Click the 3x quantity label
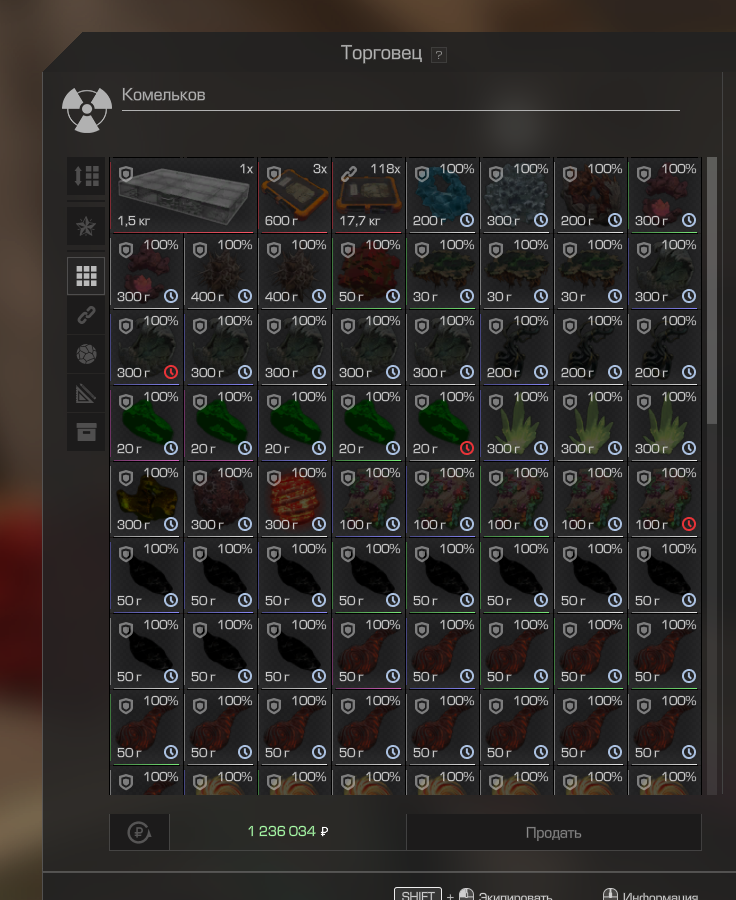This screenshot has width=736, height=900. pyautogui.click(x=320, y=169)
